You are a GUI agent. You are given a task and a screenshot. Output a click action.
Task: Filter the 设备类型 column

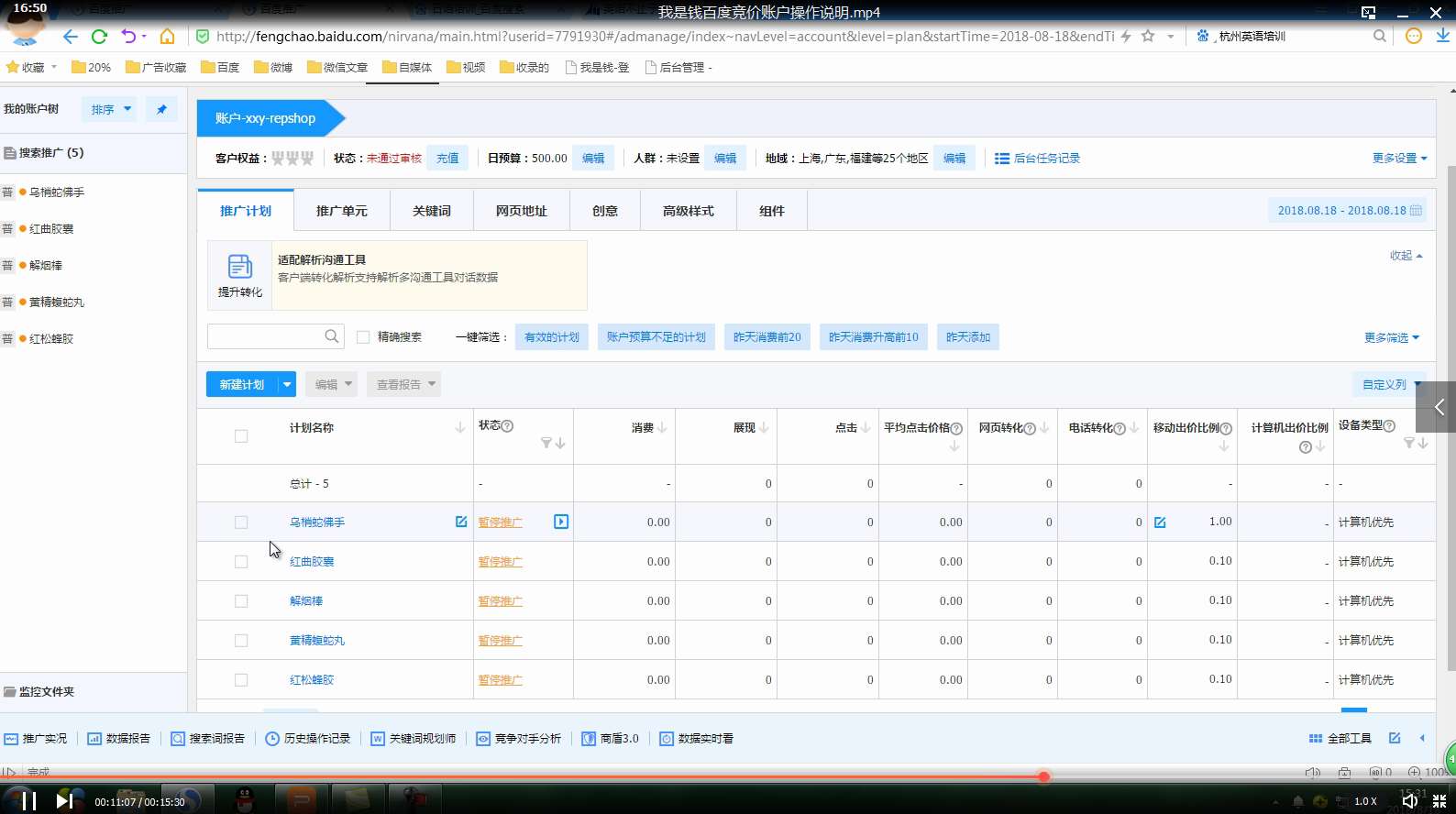1409,443
